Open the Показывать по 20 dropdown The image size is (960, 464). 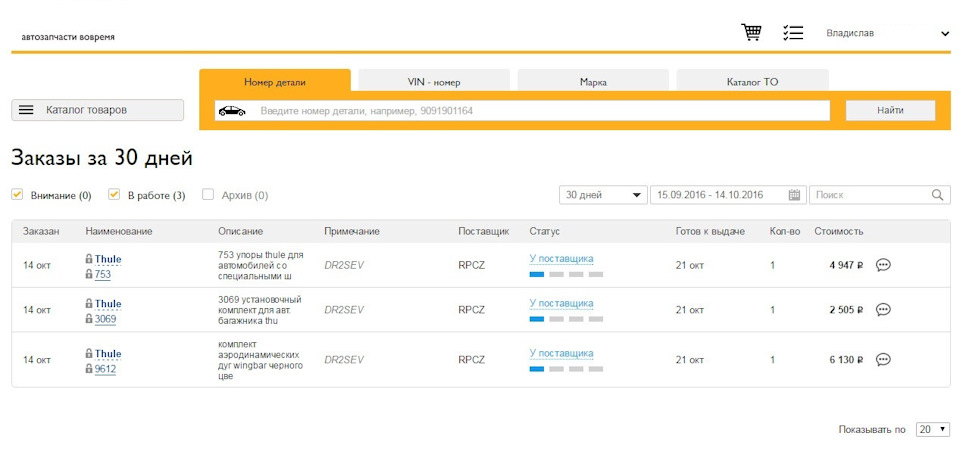[932, 429]
